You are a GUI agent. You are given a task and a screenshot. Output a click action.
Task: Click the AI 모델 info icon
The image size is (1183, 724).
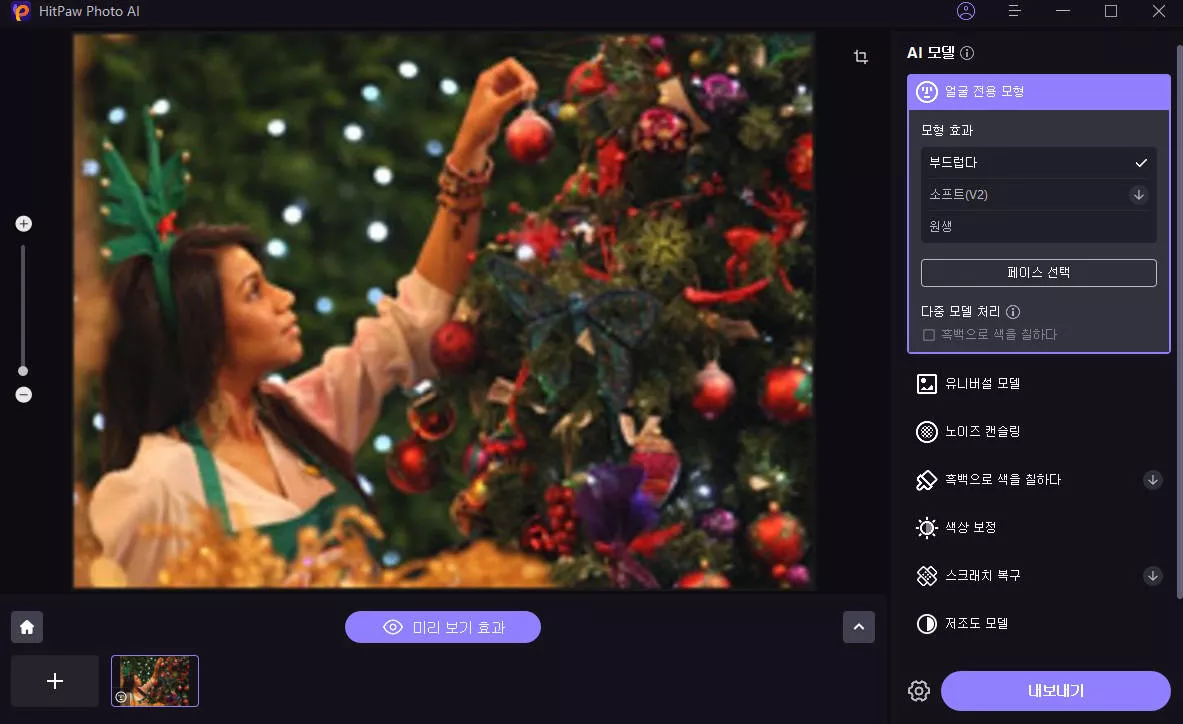(967, 54)
